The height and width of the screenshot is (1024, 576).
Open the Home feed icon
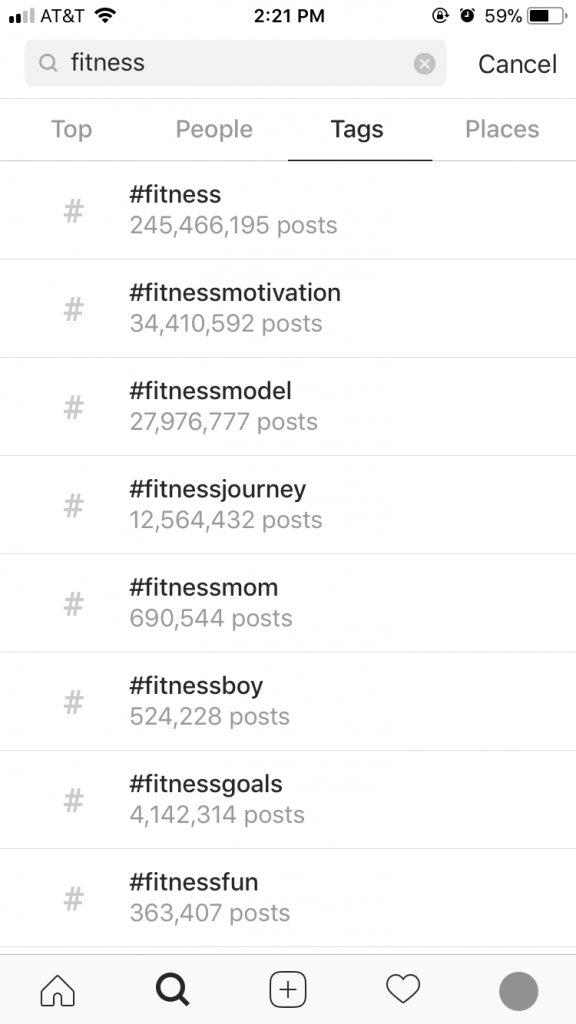pyautogui.click(x=57, y=989)
